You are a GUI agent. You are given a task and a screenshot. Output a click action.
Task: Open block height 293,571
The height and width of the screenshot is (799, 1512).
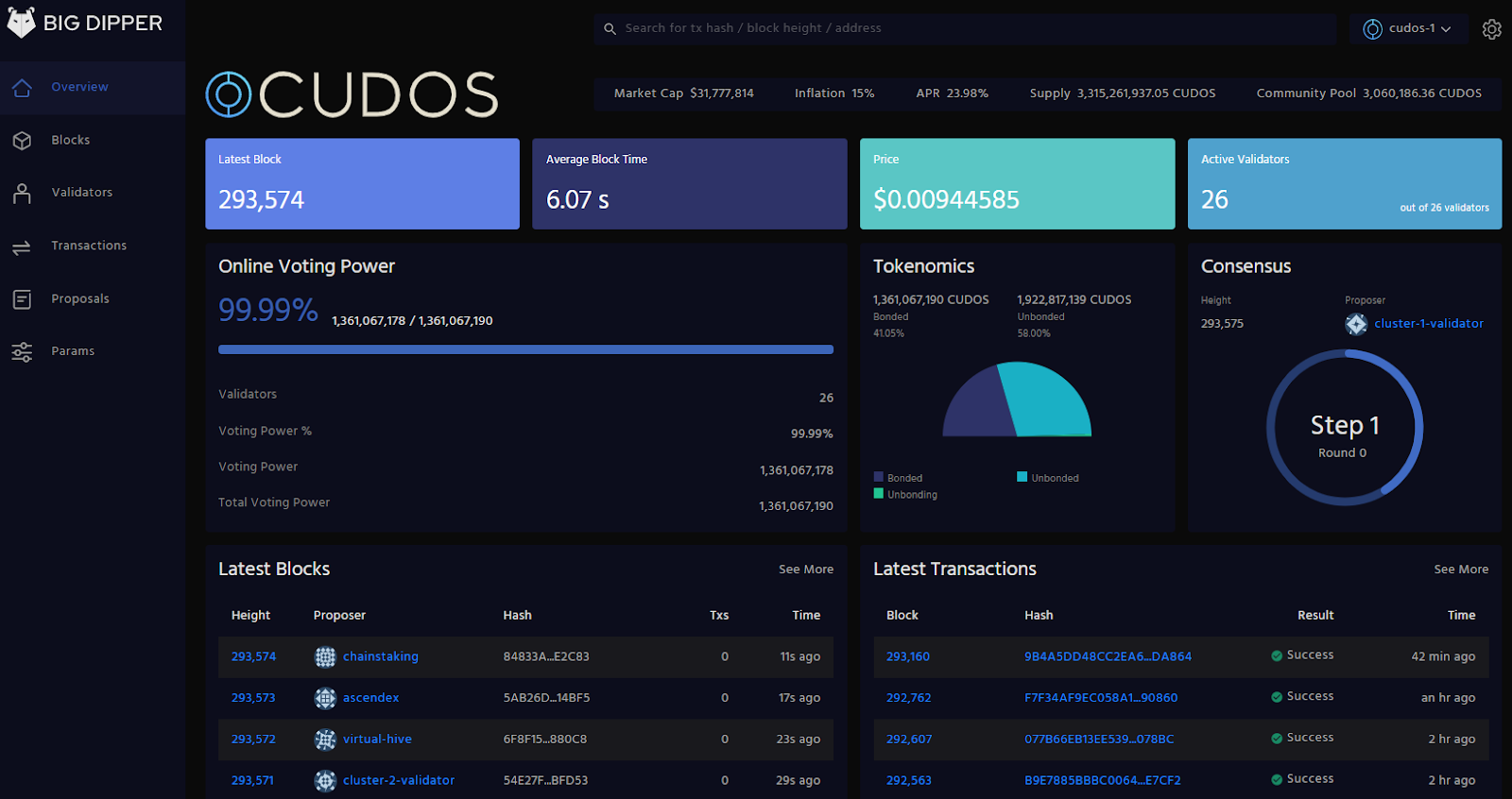pos(252,781)
